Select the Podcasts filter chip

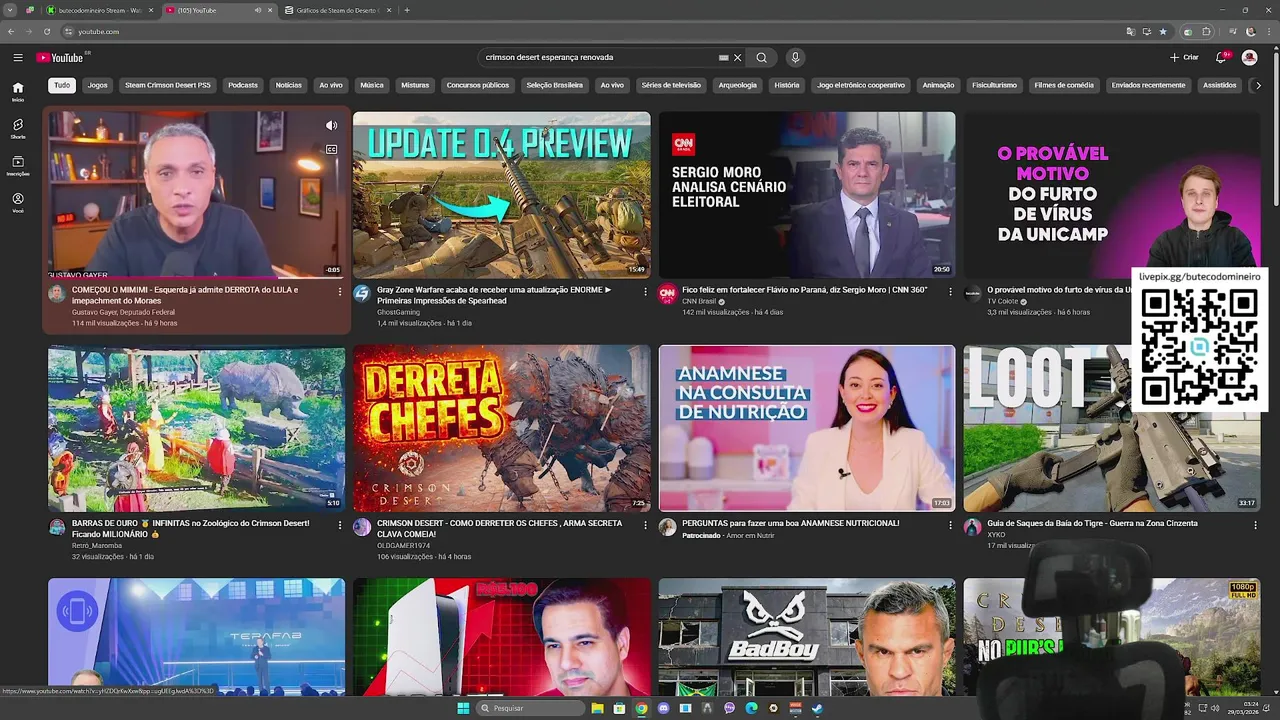[243, 86]
